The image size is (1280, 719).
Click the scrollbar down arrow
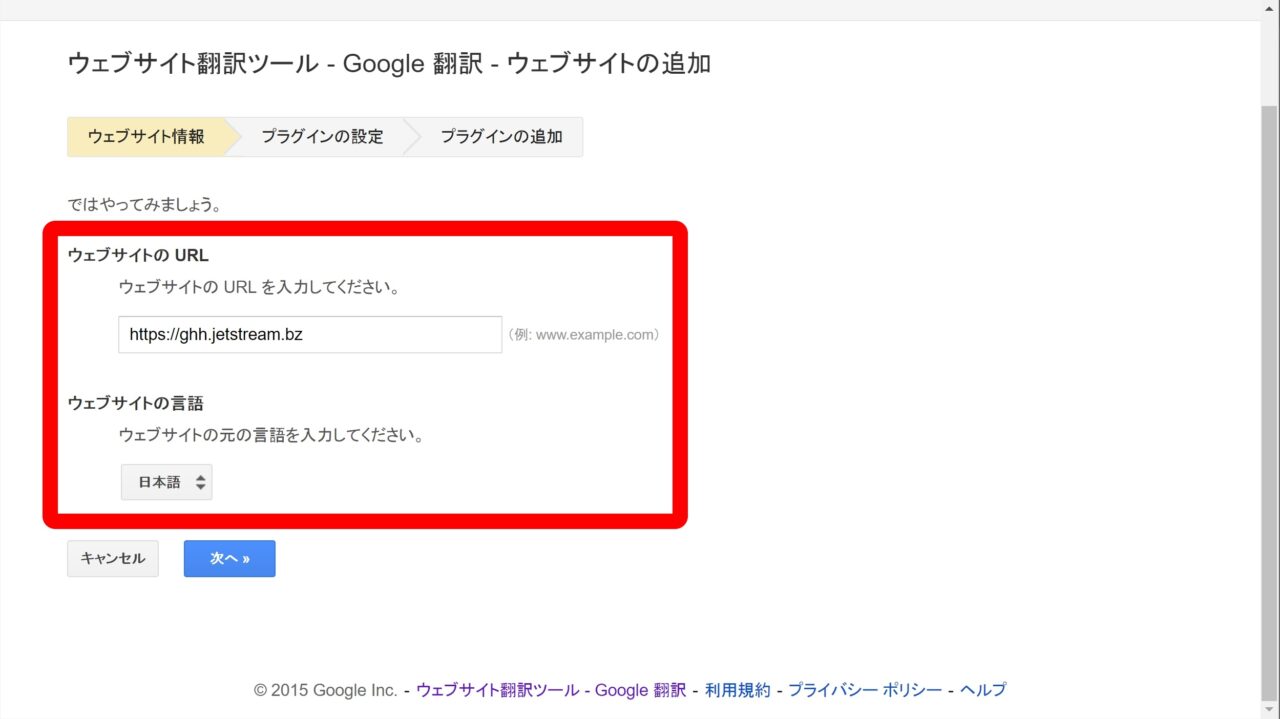point(1270,709)
